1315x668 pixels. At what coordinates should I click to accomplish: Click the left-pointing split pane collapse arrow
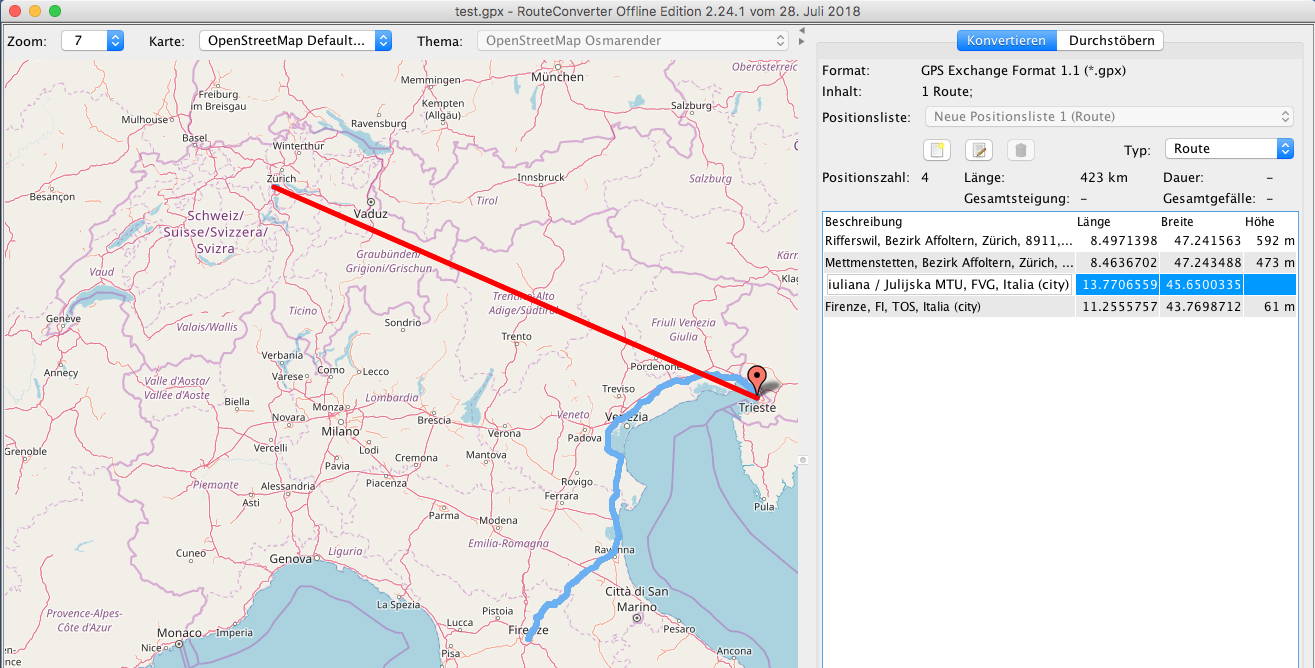[801, 31]
